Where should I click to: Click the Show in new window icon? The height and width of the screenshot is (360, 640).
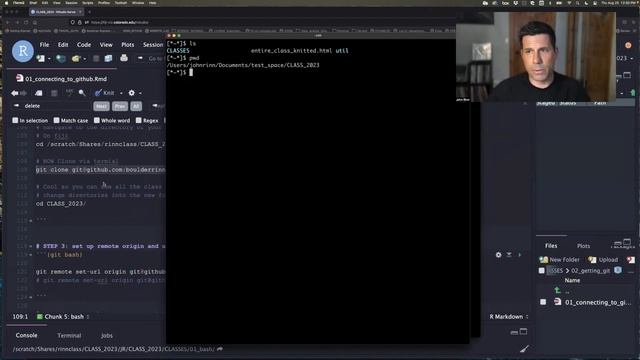(39, 93)
